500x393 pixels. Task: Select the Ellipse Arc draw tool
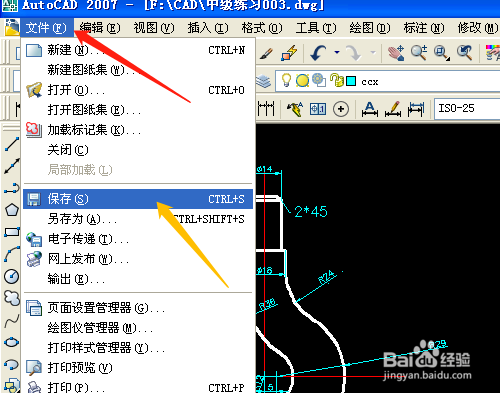click(12, 364)
